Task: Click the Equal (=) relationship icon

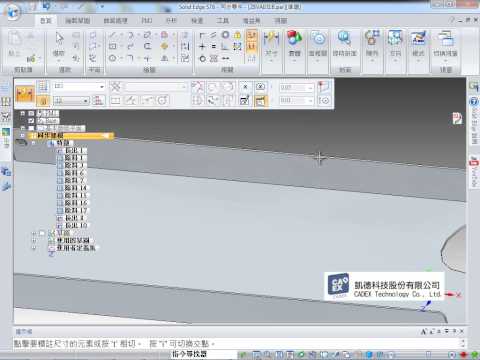Action: point(213,46)
